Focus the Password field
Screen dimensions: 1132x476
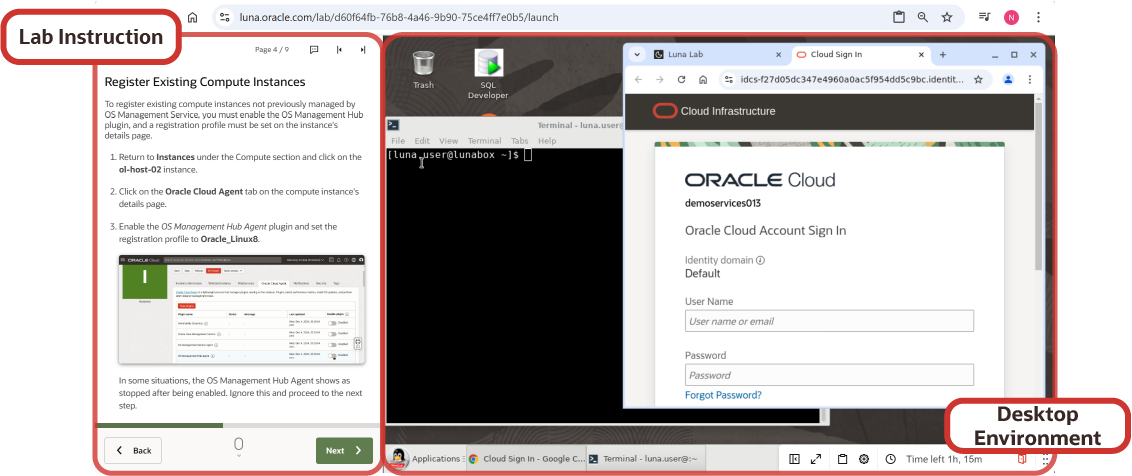829,375
